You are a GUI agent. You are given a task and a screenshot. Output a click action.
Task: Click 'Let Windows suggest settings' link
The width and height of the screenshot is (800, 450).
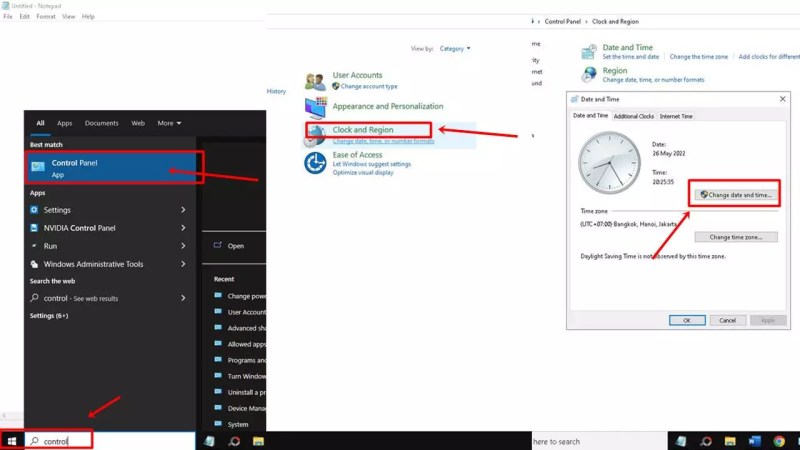coord(371,164)
